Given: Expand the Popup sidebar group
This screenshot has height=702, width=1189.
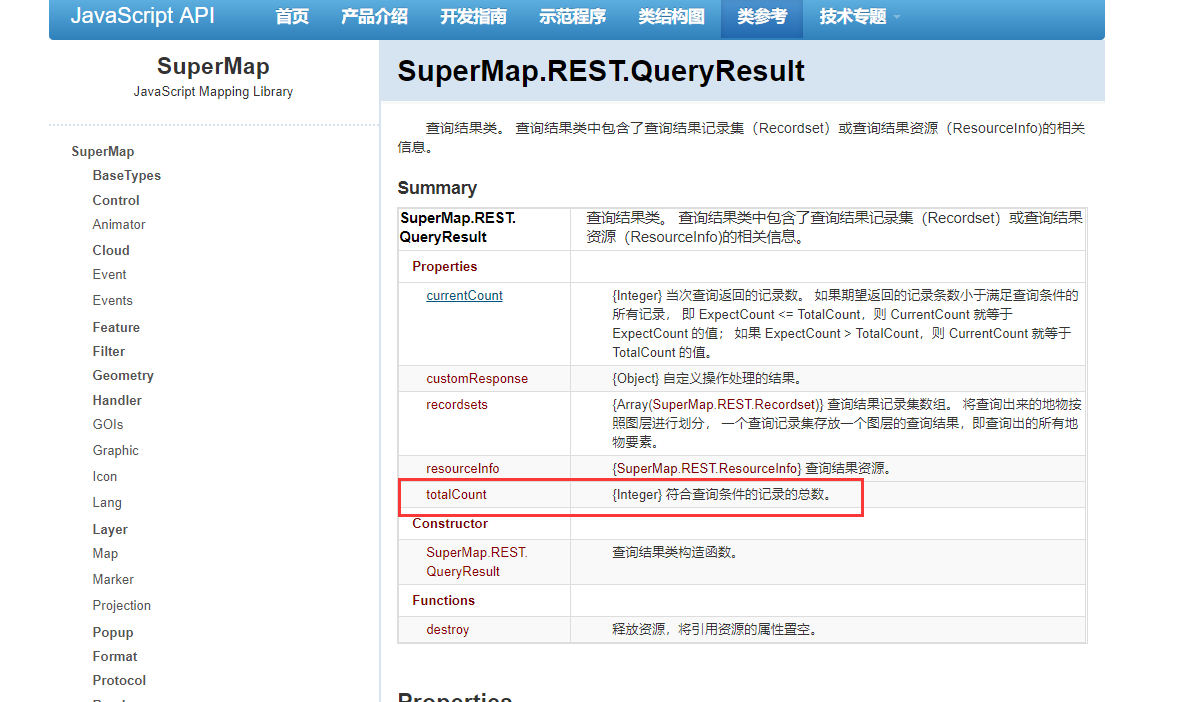Looking at the screenshot, I should tap(113, 632).
